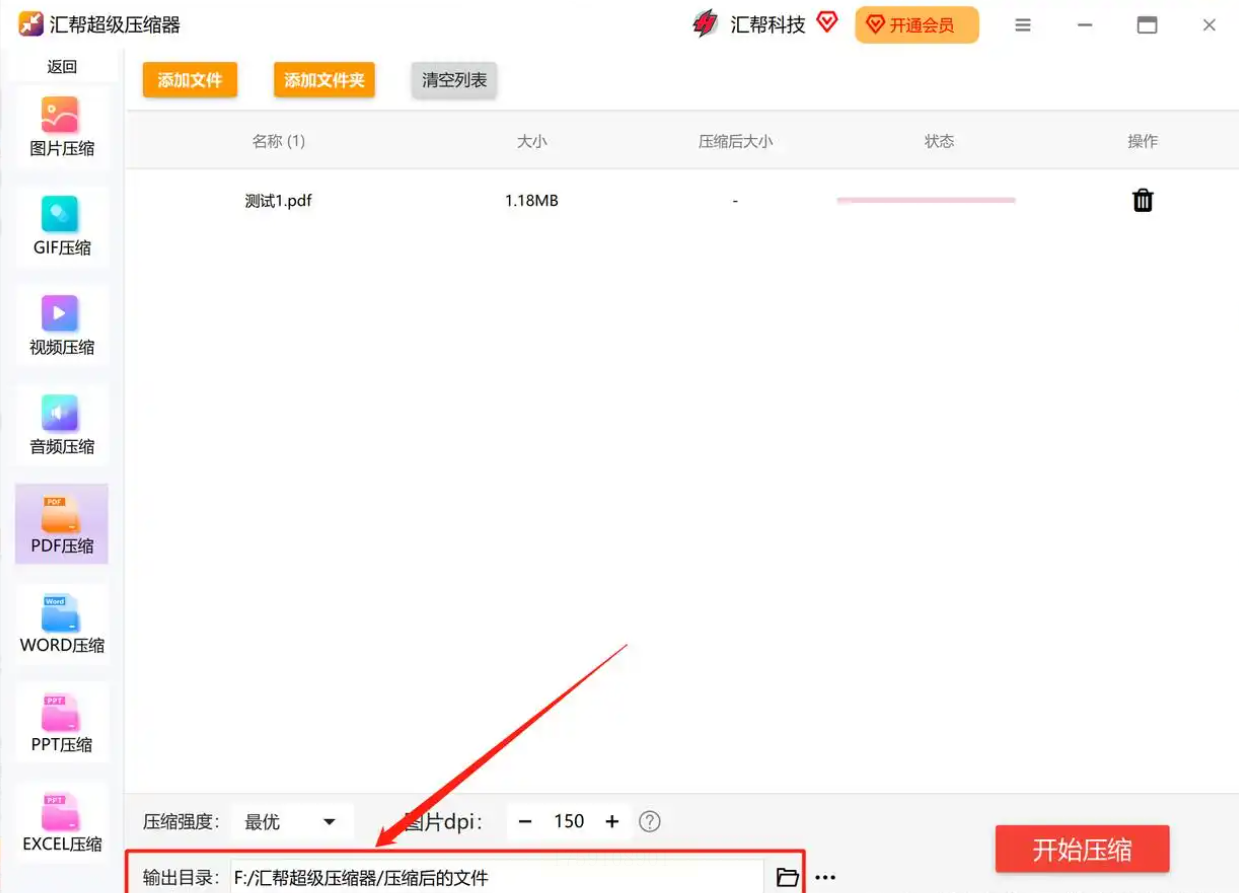Click the 添加文件 button
1239x893 pixels.
click(x=190, y=80)
